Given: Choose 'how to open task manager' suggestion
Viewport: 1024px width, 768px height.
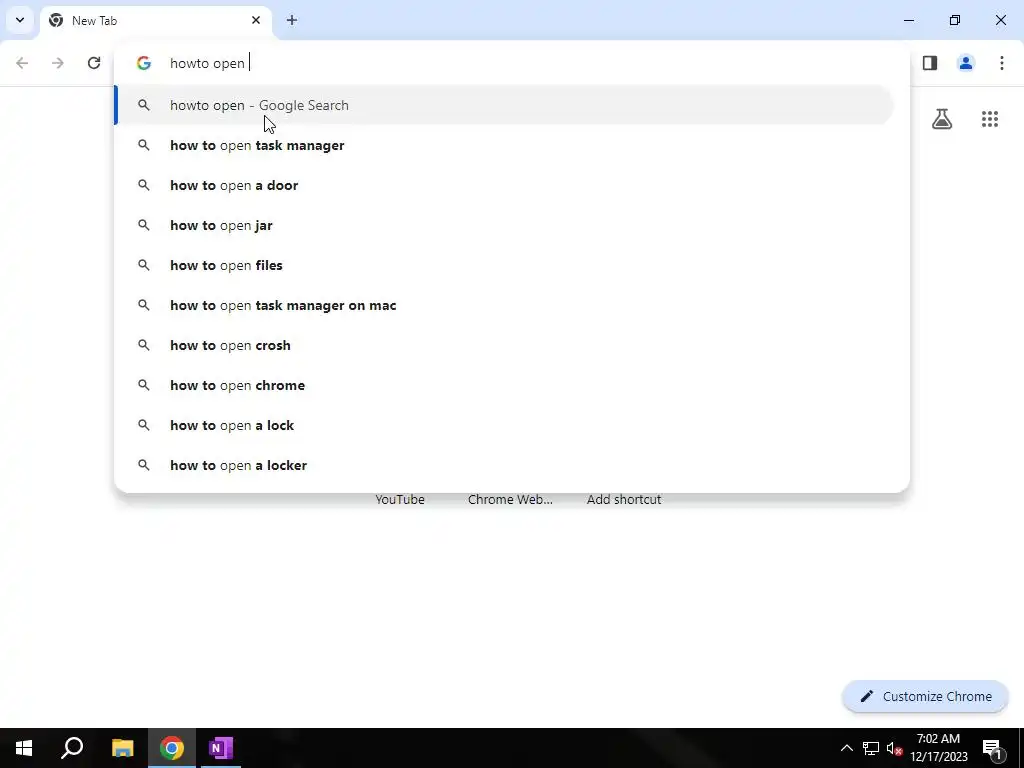Looking at the screenshot, I should click(x=504, y=145).
